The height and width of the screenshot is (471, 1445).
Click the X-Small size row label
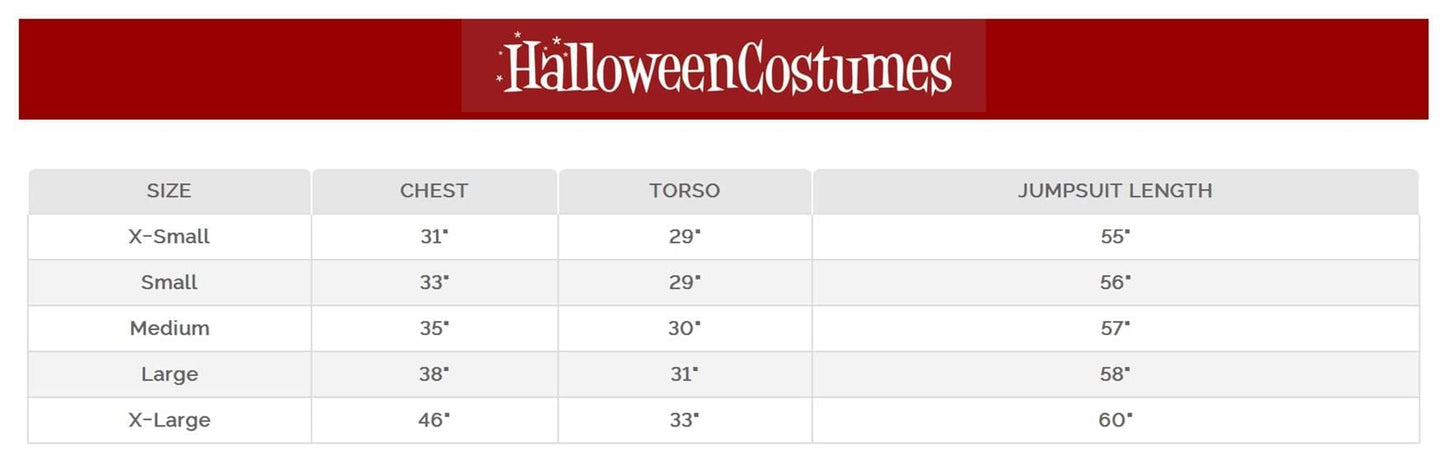pos(169,237)
